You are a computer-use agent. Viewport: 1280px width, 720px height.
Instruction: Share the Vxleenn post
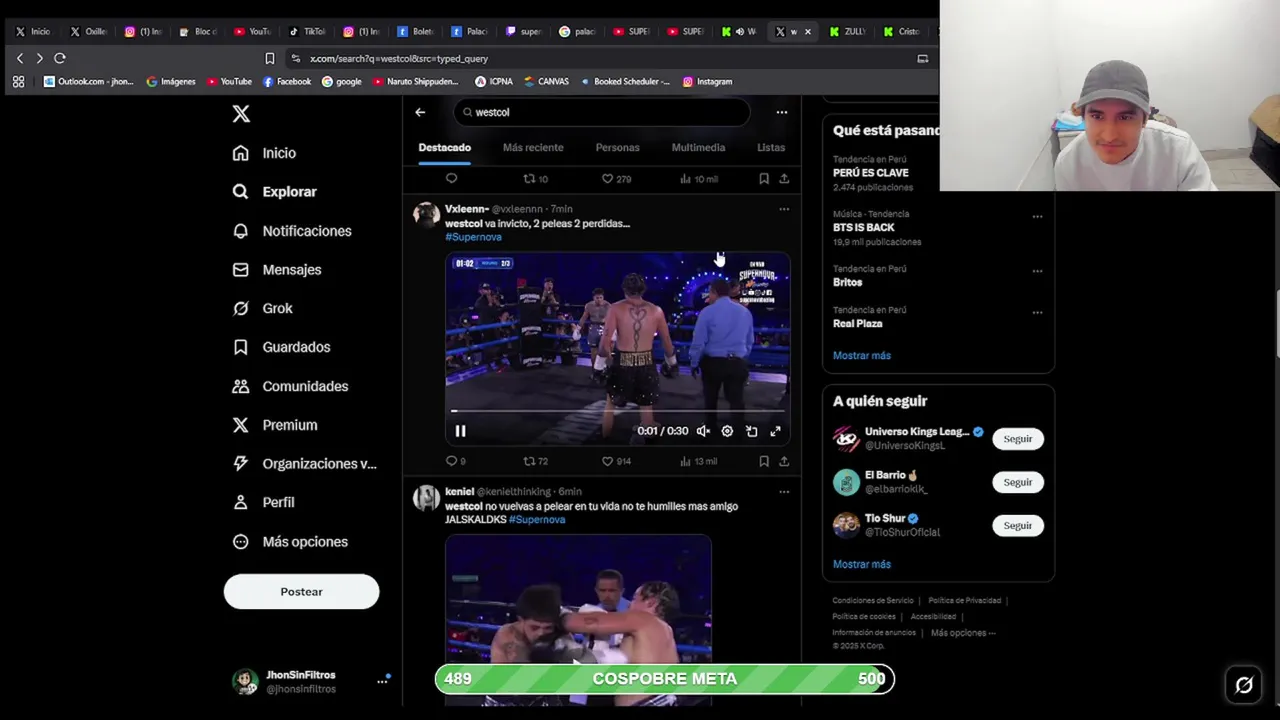[x=784, y=461]
